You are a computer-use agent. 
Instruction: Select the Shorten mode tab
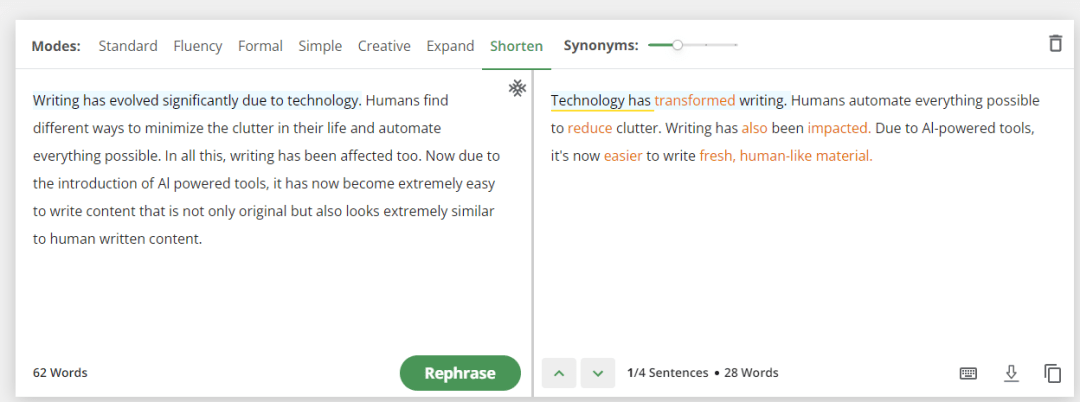coord(517,46)
